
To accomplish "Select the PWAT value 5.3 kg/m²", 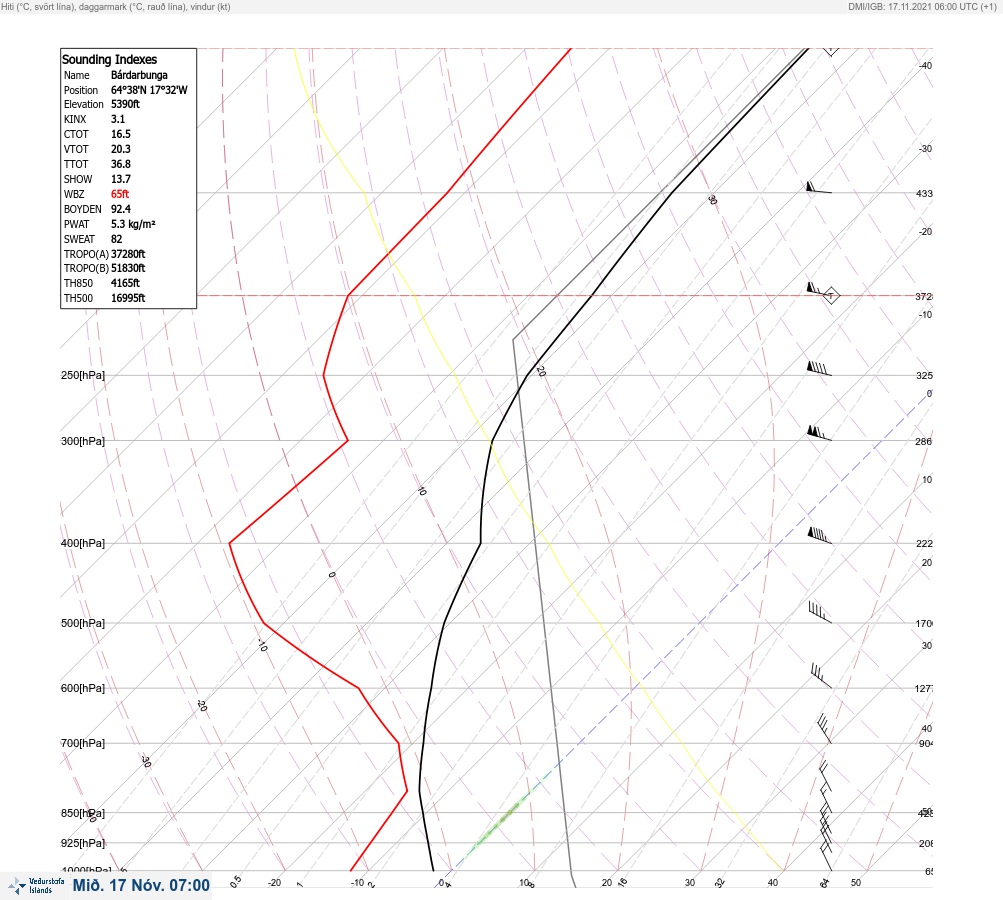I will tap(133, 224).
